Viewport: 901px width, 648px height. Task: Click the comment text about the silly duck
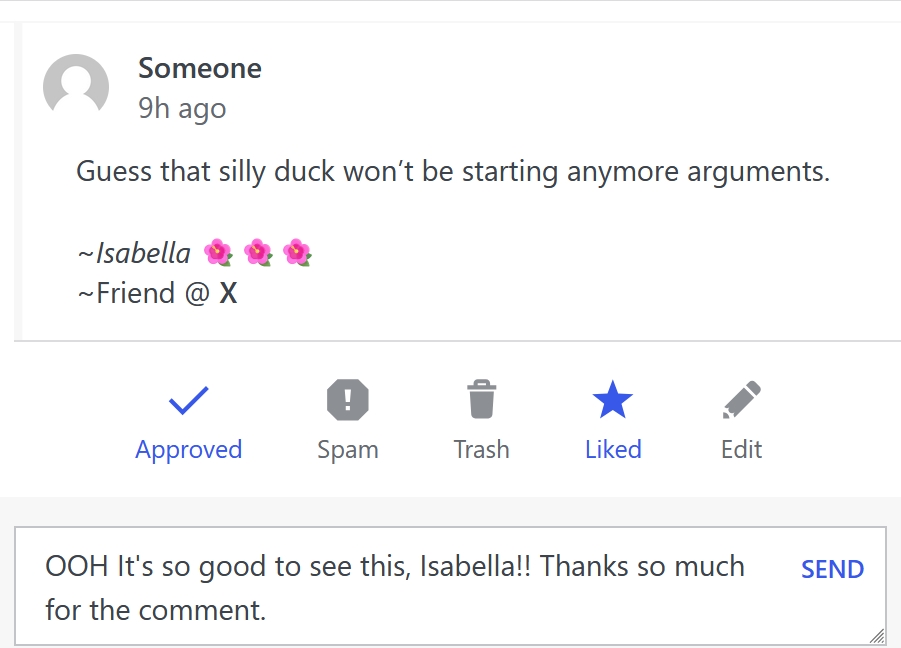coord(453,171)
